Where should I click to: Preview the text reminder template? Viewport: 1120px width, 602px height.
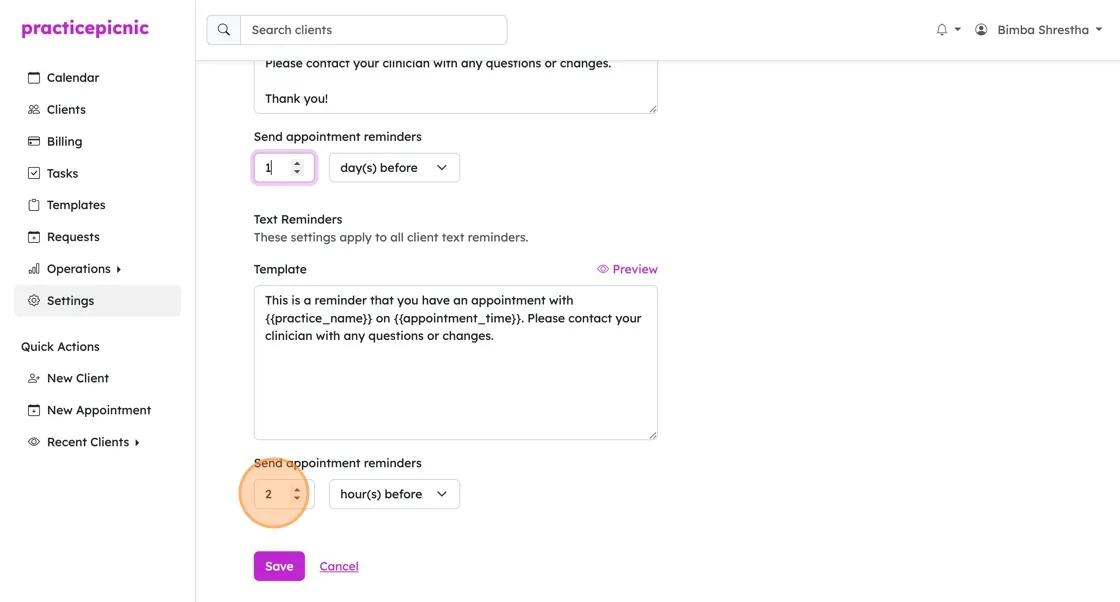coord(627,269)
